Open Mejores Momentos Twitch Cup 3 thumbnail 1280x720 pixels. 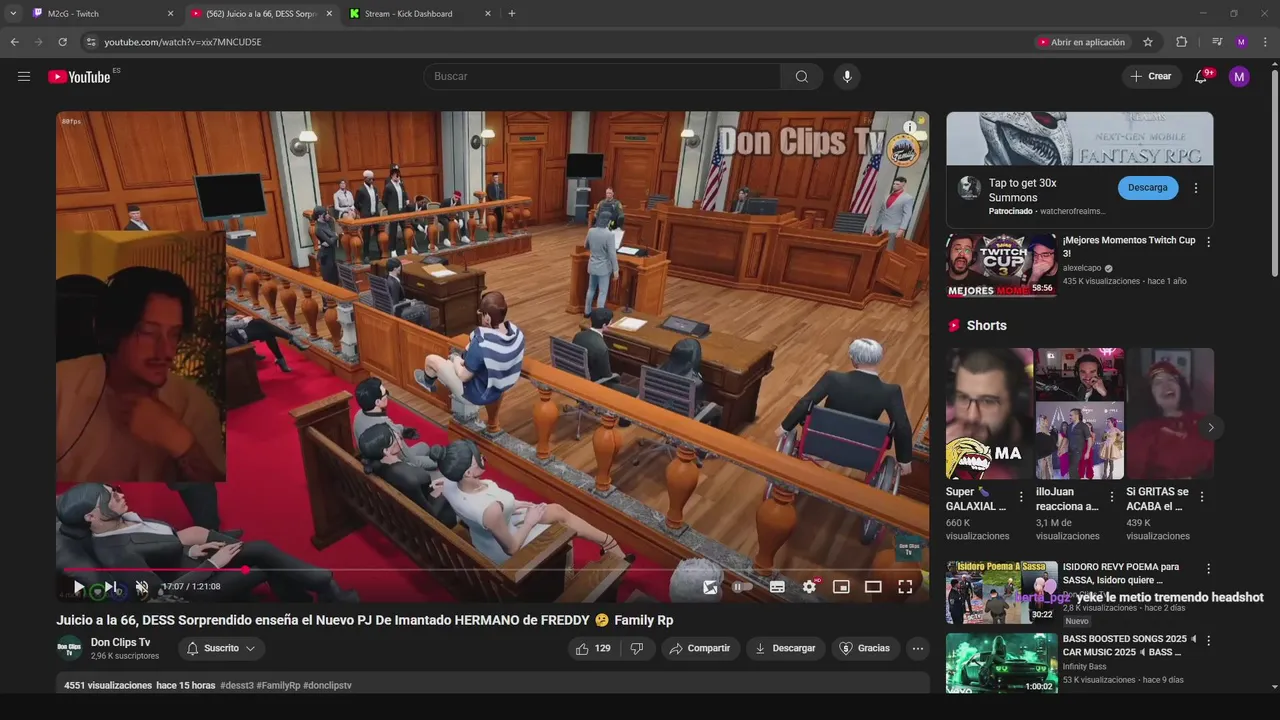[x=1001, y=265]
